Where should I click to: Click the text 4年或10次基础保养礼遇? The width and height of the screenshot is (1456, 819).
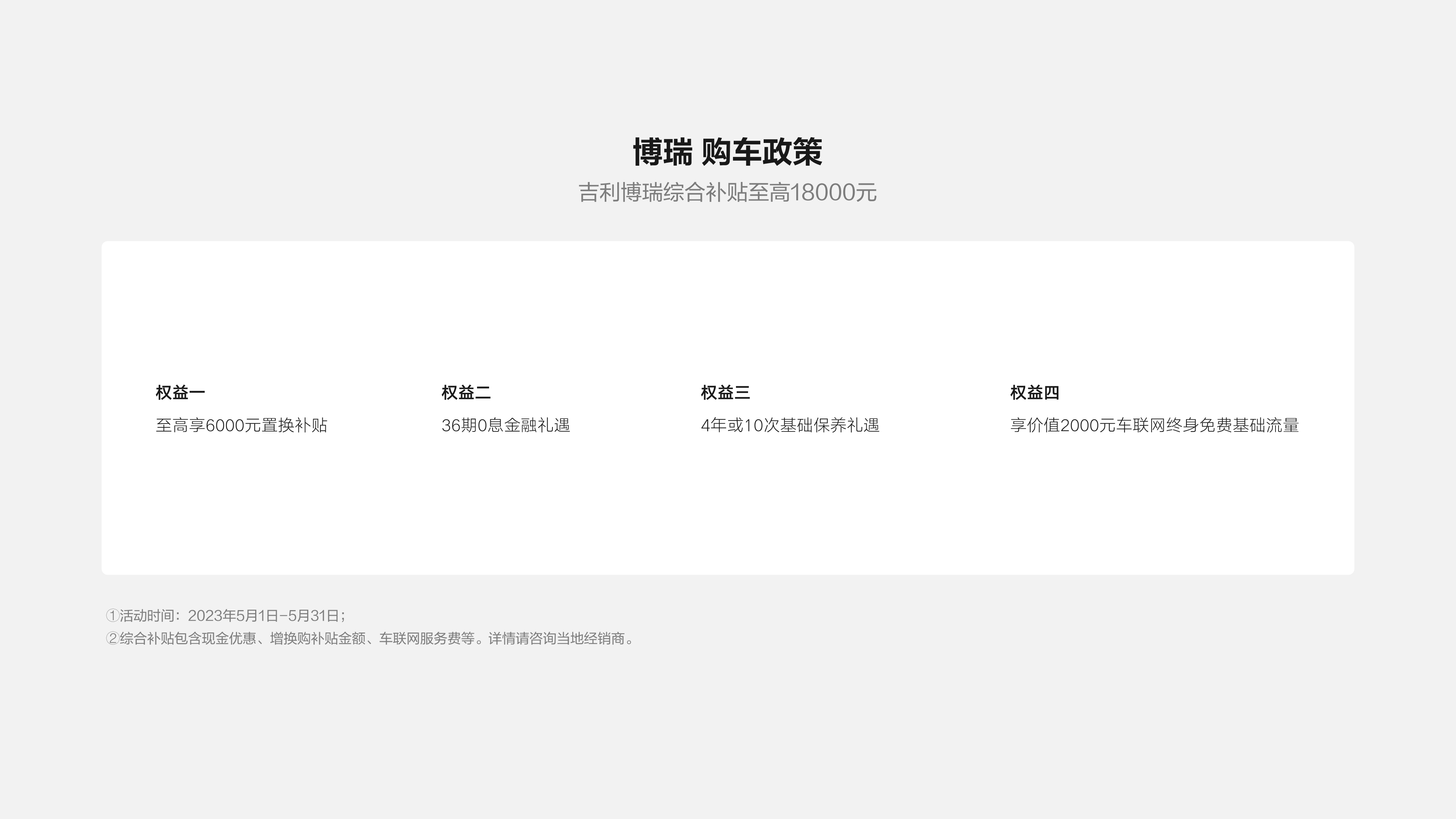tap(790, 425)
